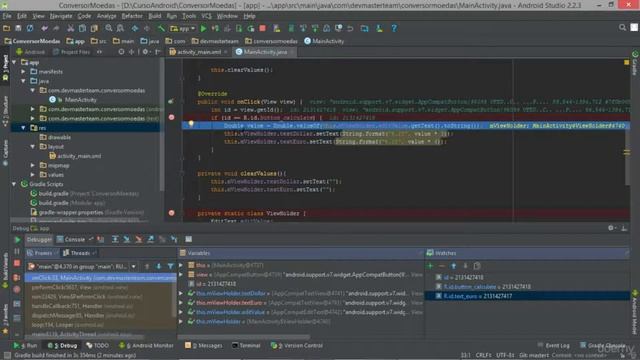This screenshot has height=360, width=640.
Task: Open the File menu
Action: coord(7,16)
